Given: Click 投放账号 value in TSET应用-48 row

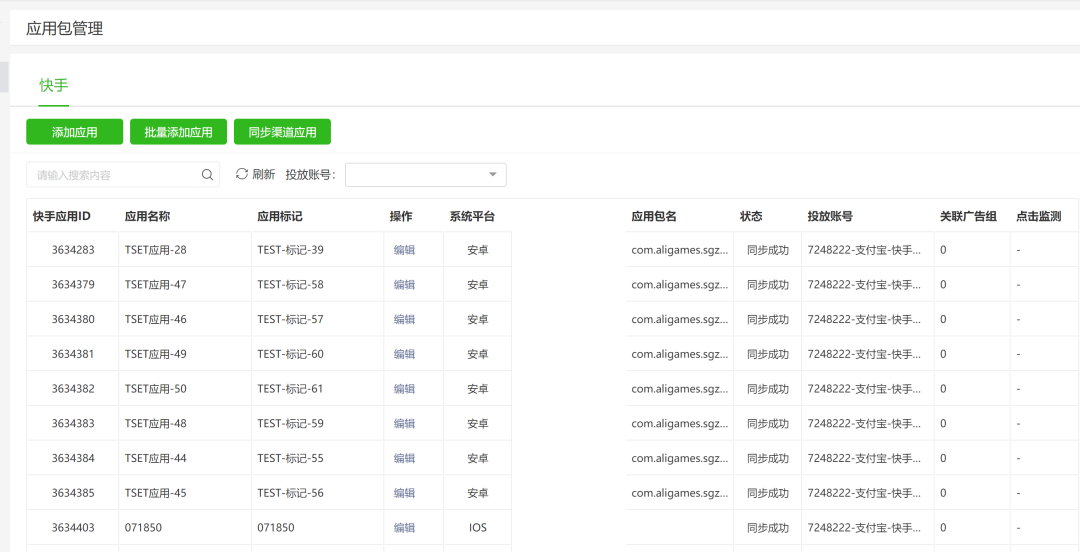Looking at the screenshot, I should point(864,424).
